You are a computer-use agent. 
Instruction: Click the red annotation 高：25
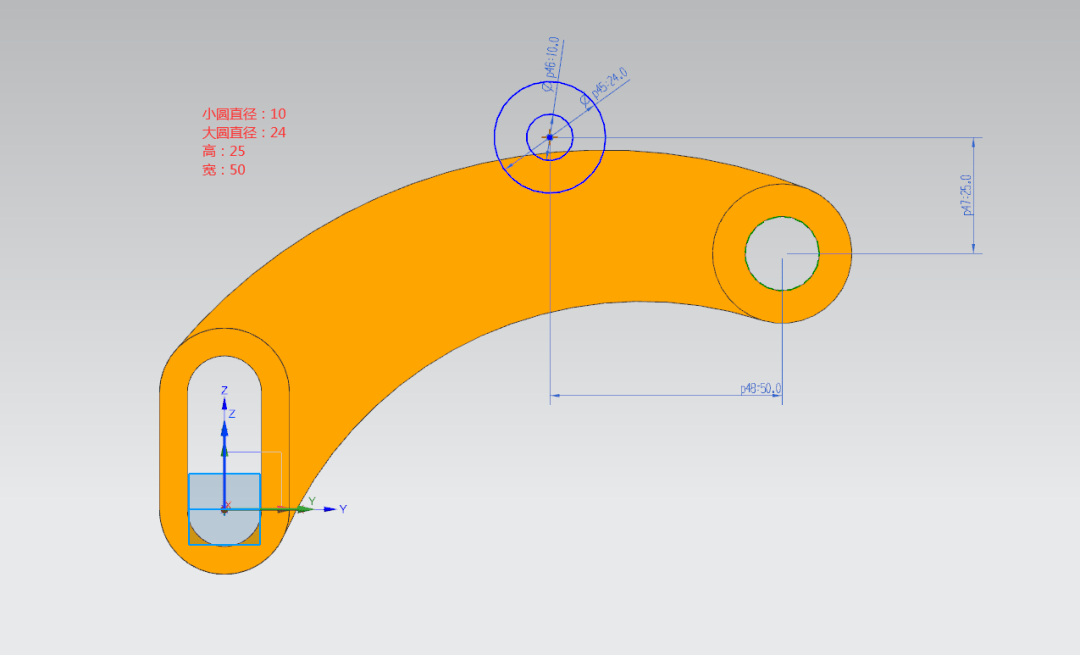coord(223,151)
